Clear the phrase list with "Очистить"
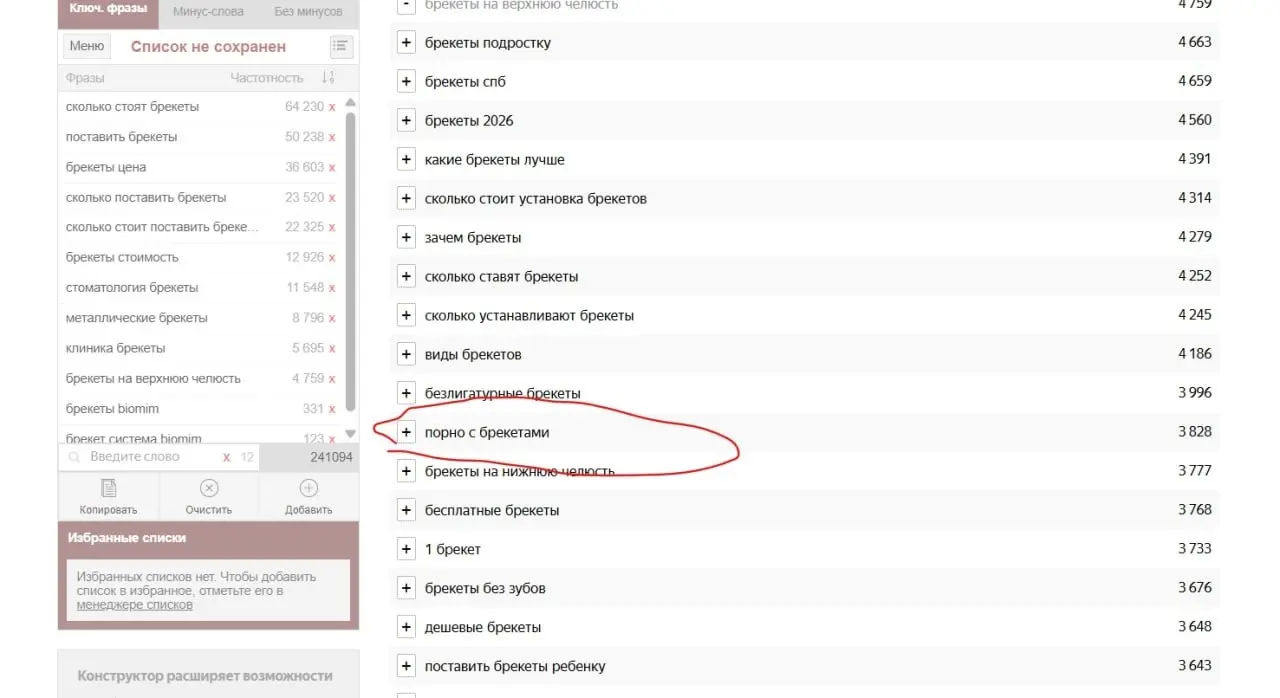This screenshot has width=1280, height=698. point(208,497)
